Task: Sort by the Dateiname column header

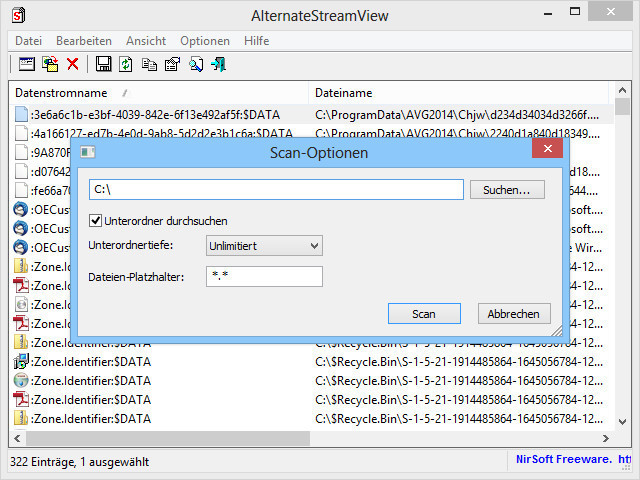Action: point(459,93)
